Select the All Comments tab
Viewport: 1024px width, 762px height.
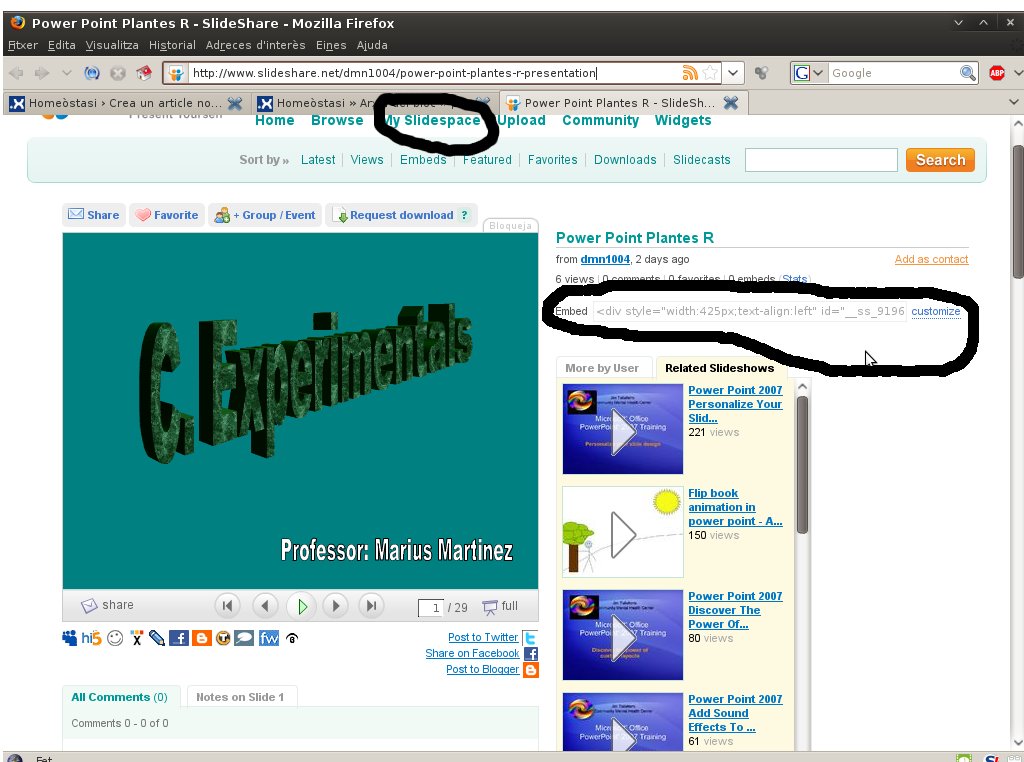120,697
